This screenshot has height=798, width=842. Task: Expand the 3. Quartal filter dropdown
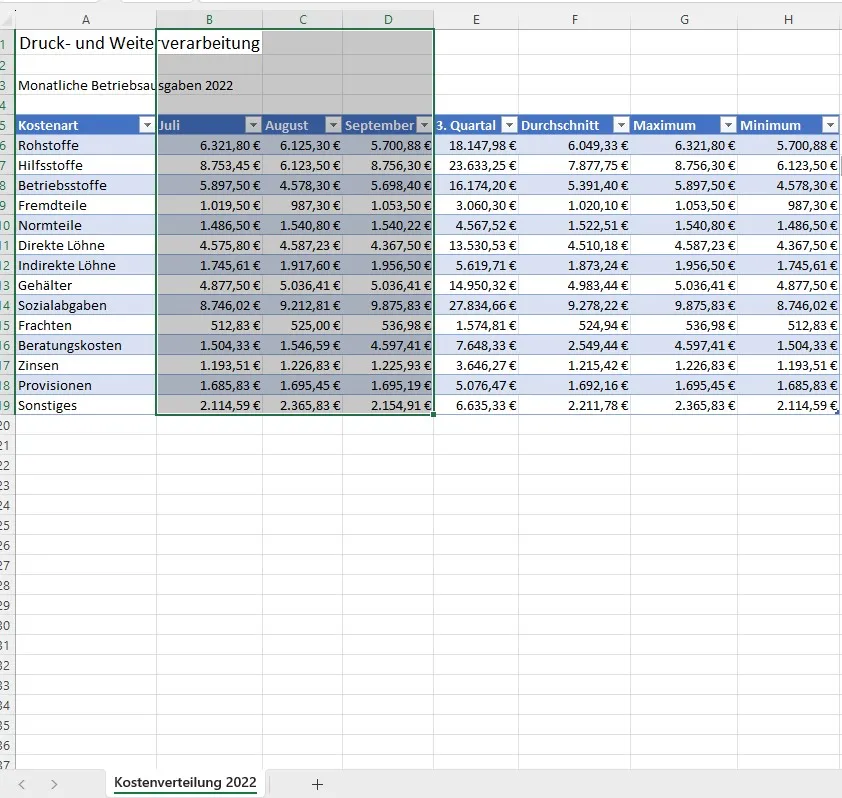[x=509, y=125]
